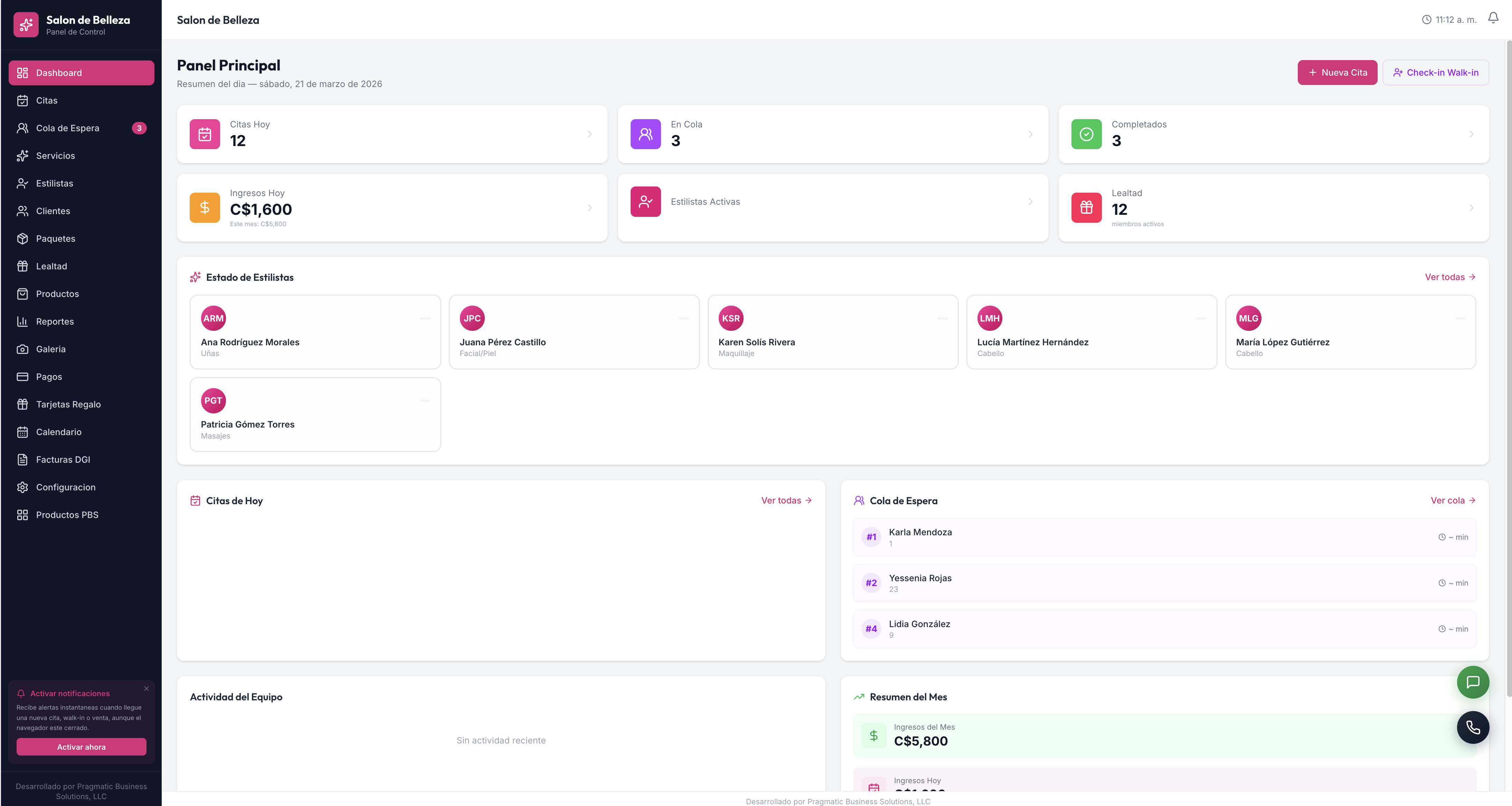Expand the Citas Hoy card chevron
This screenshot has height=806, width=1512.
[x=589, y=134]
